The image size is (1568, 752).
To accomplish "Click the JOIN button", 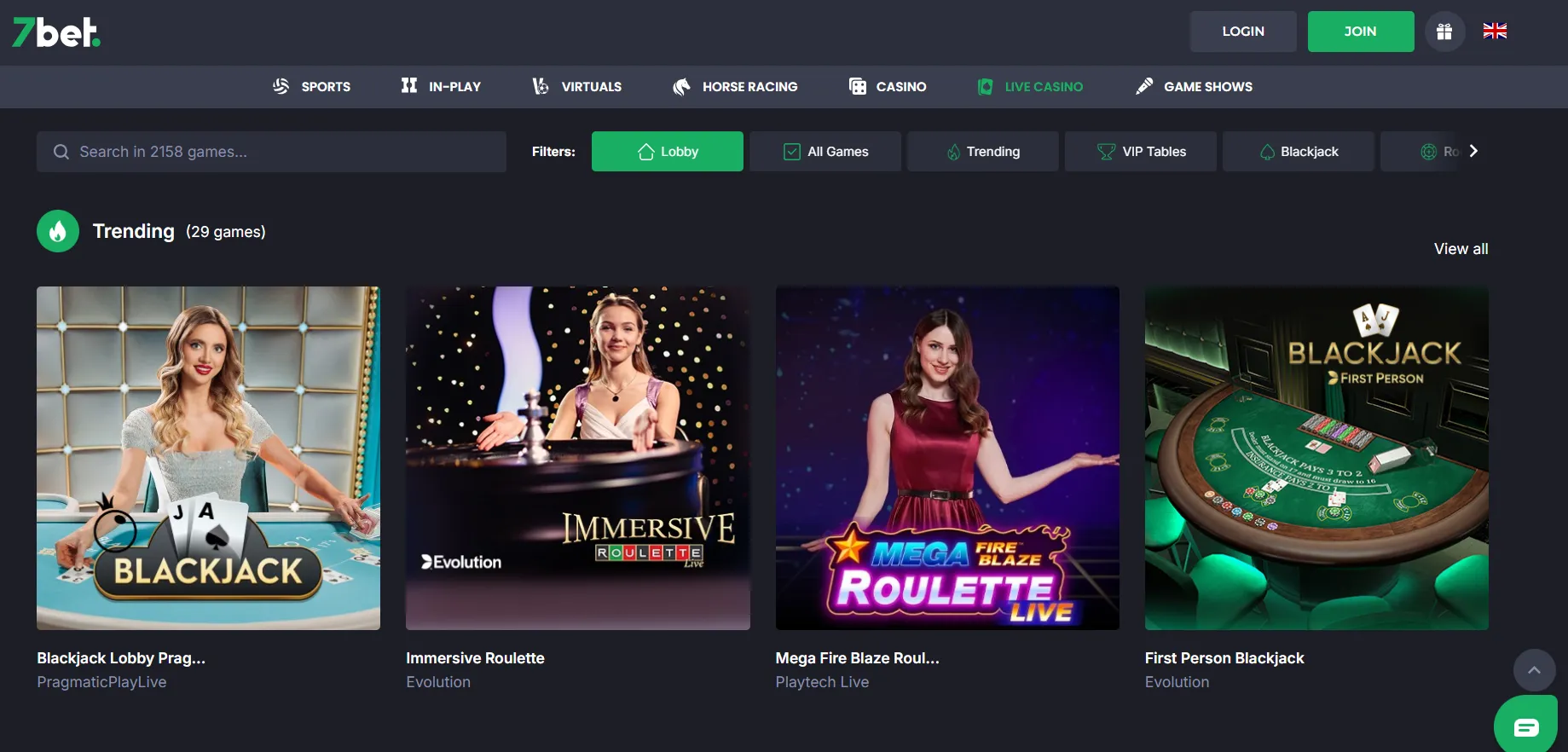I will coord(1361,32).
